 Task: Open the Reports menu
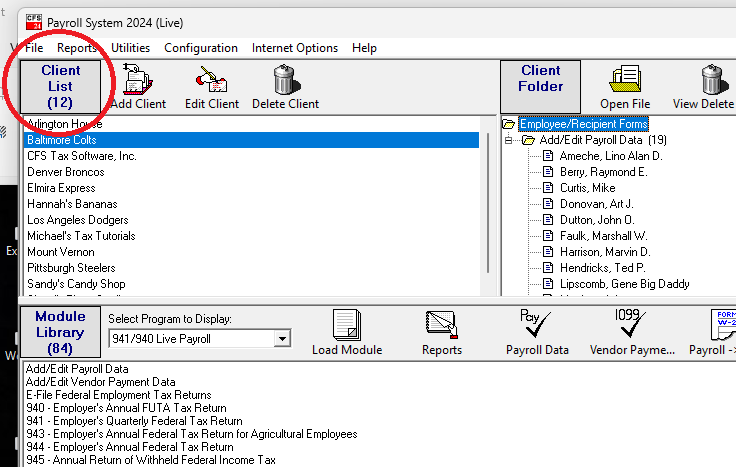pyautogui.click(x=77, y=48)
